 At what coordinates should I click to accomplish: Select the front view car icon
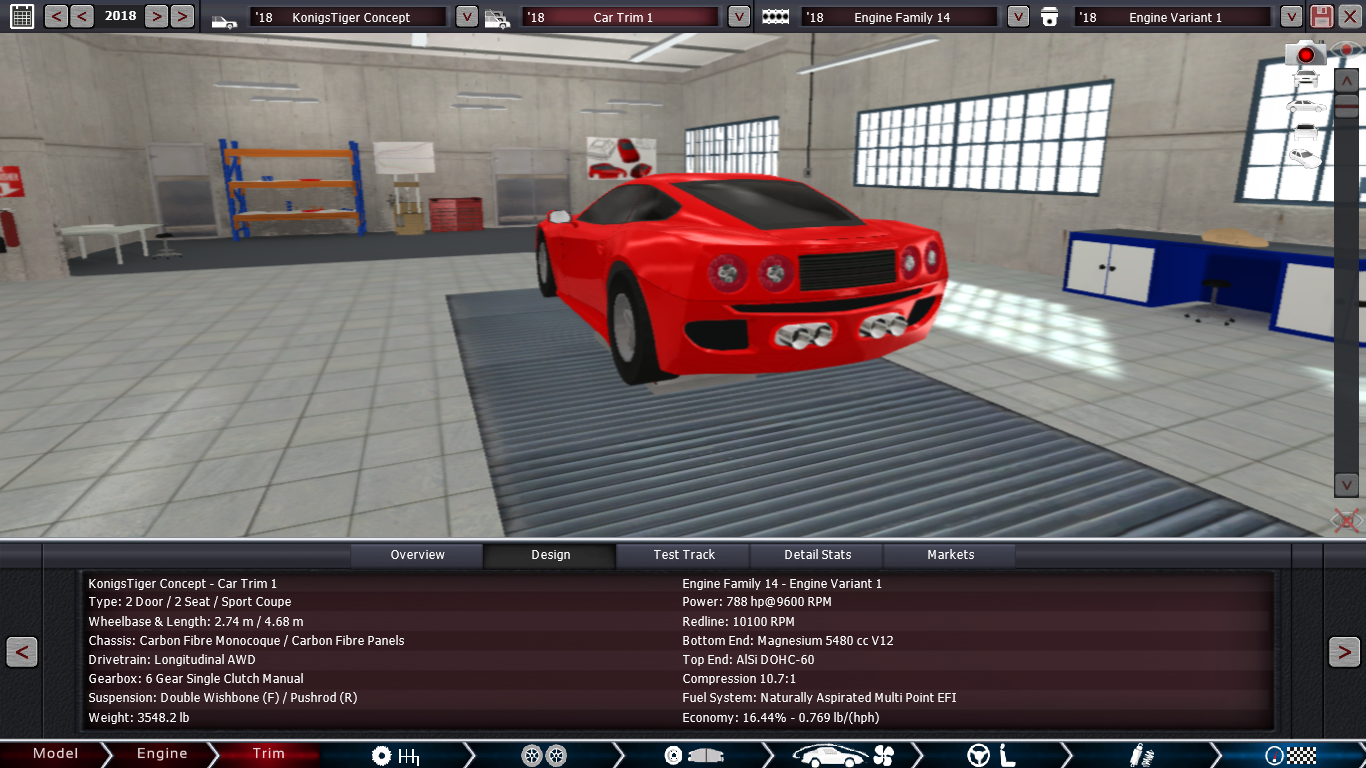tap(1305, 79)
